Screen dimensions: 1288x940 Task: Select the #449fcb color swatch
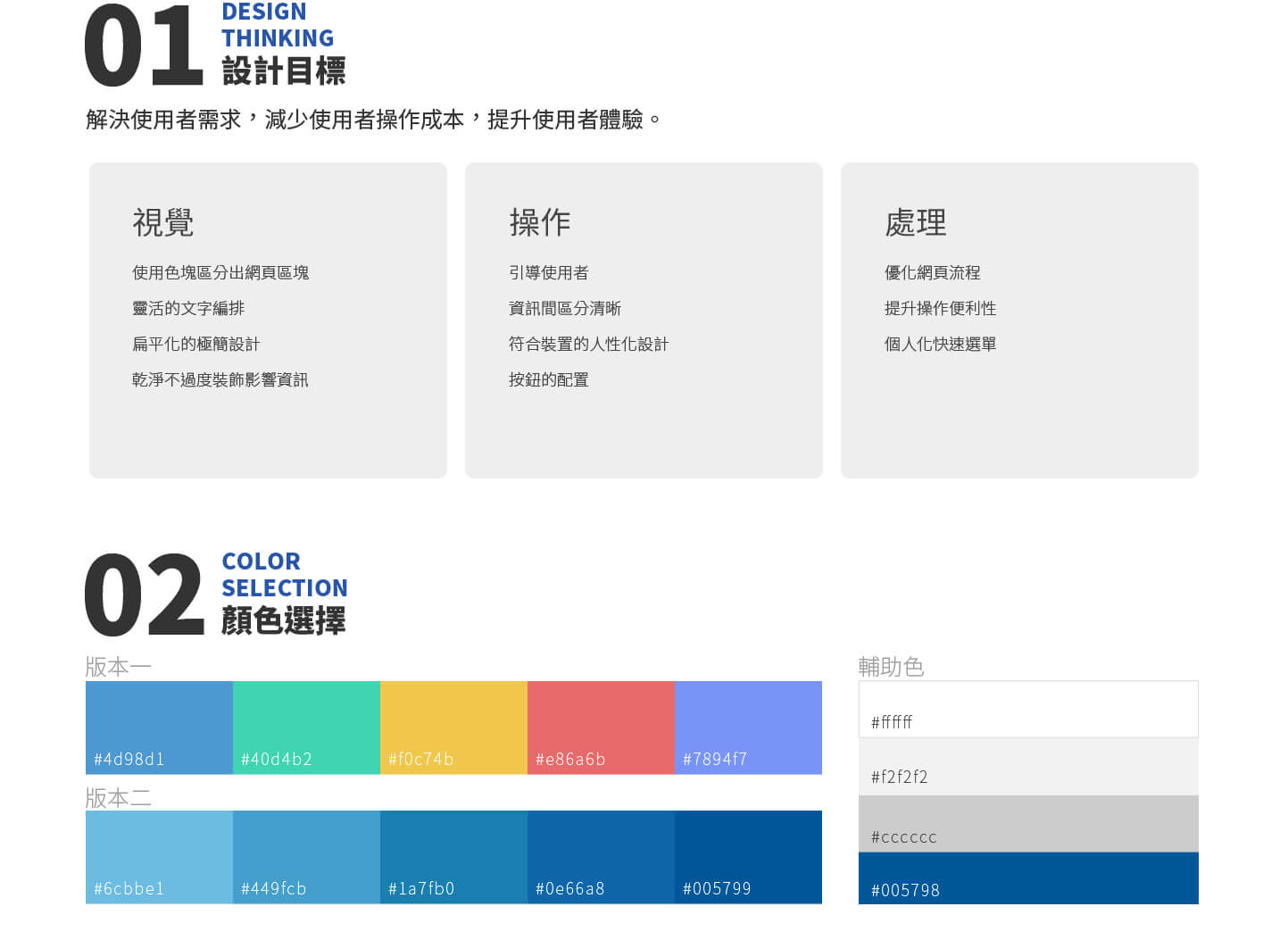pos(305,857)
